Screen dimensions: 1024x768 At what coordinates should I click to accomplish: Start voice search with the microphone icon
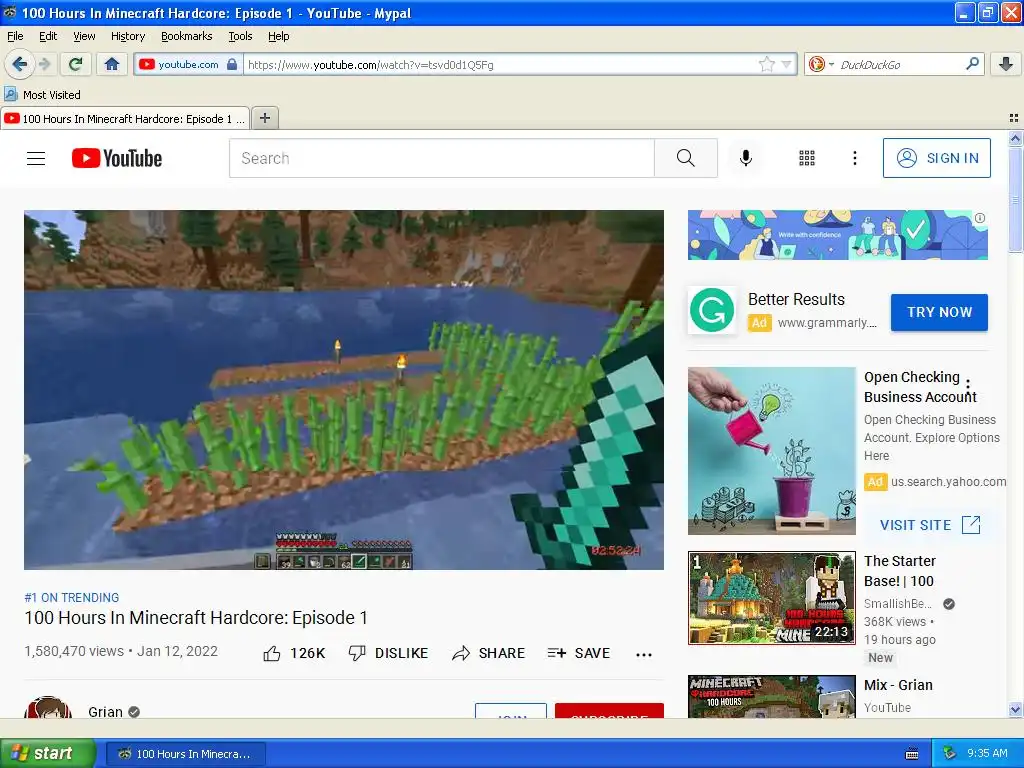coord(746,158)
